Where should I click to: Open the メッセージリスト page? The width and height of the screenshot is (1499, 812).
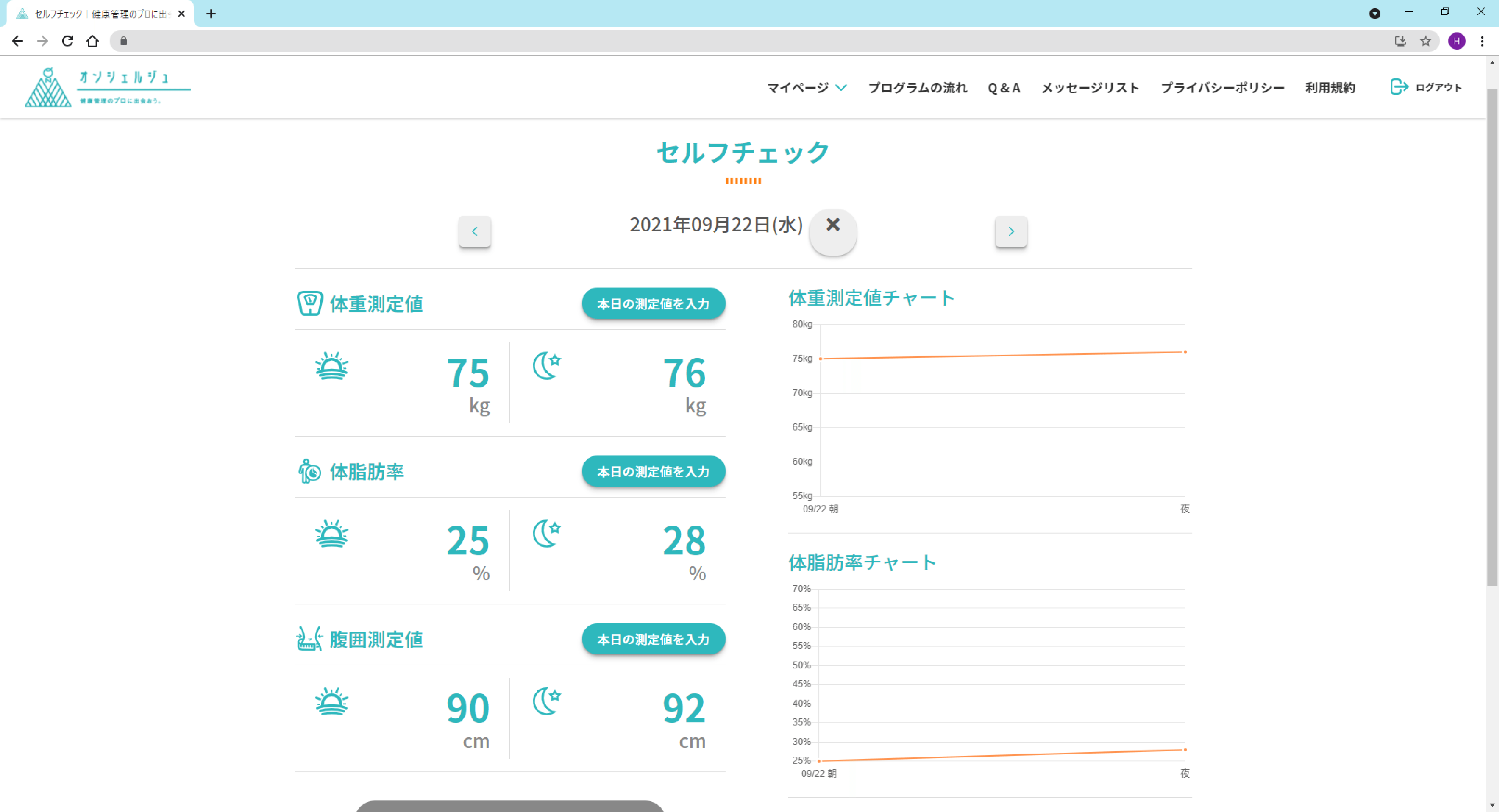point(1090,88)
